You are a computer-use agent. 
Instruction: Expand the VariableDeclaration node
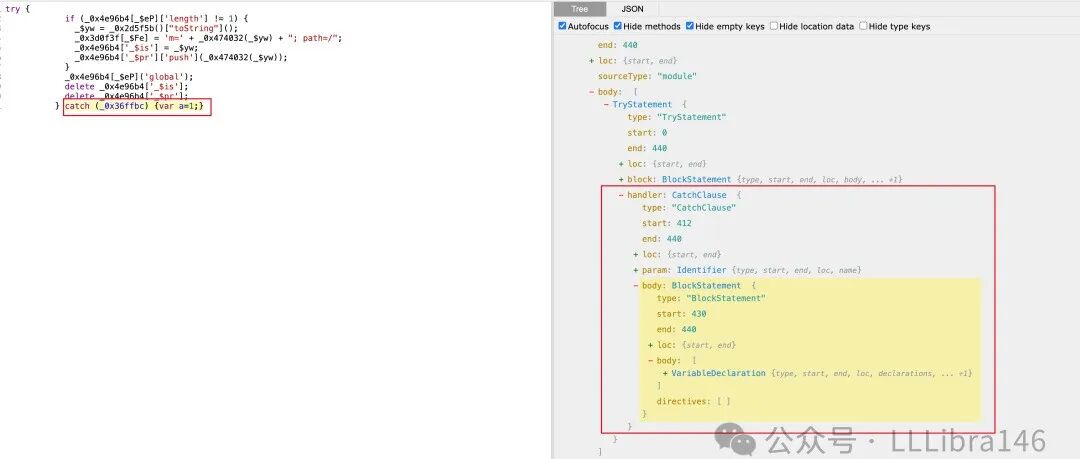665,373
